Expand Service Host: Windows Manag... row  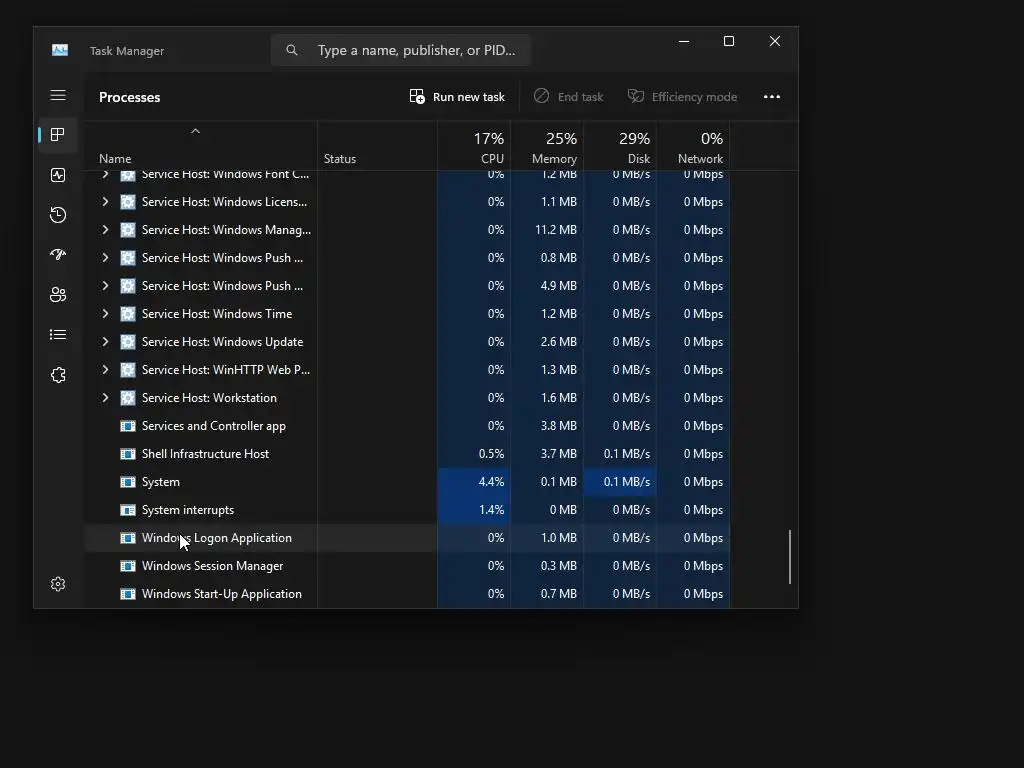pyautogui.click(x=105, y=230)
